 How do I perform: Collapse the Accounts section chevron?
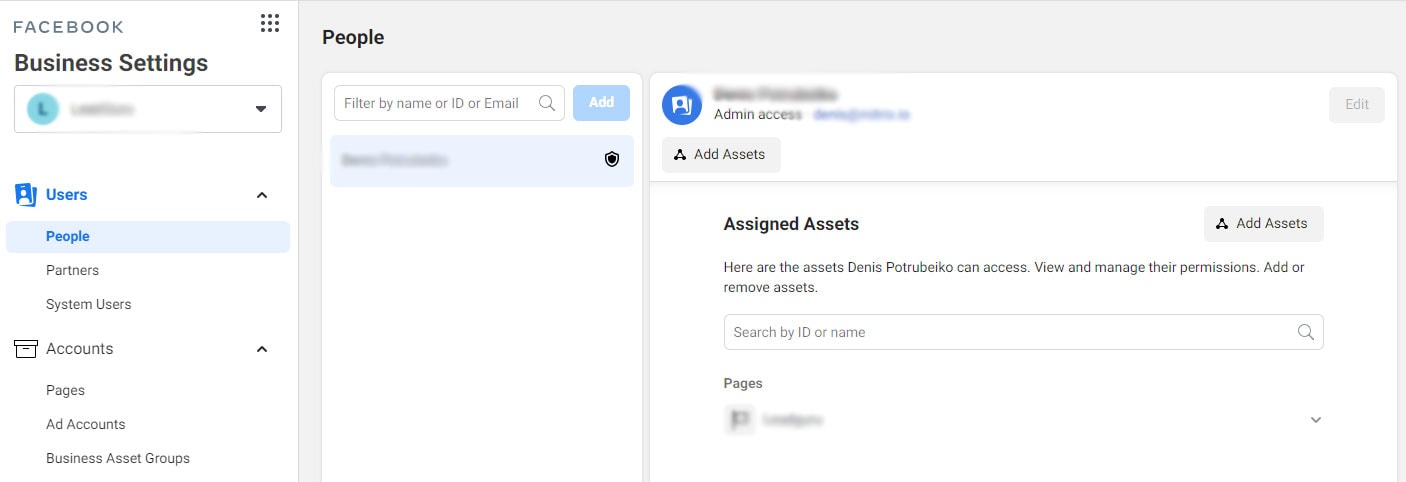point(262,349)
